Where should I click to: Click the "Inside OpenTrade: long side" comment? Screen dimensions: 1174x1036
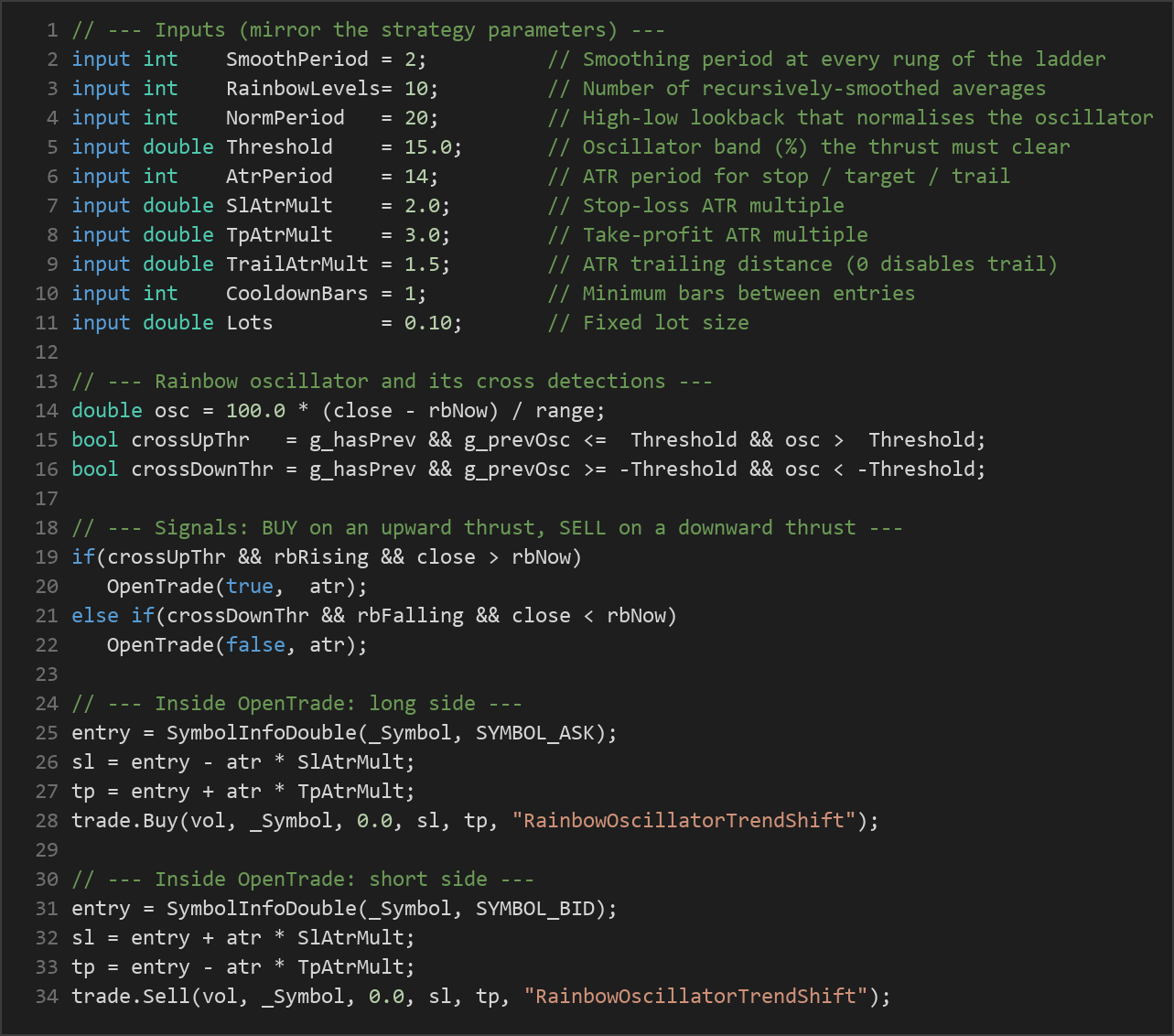tap(315, 704)
